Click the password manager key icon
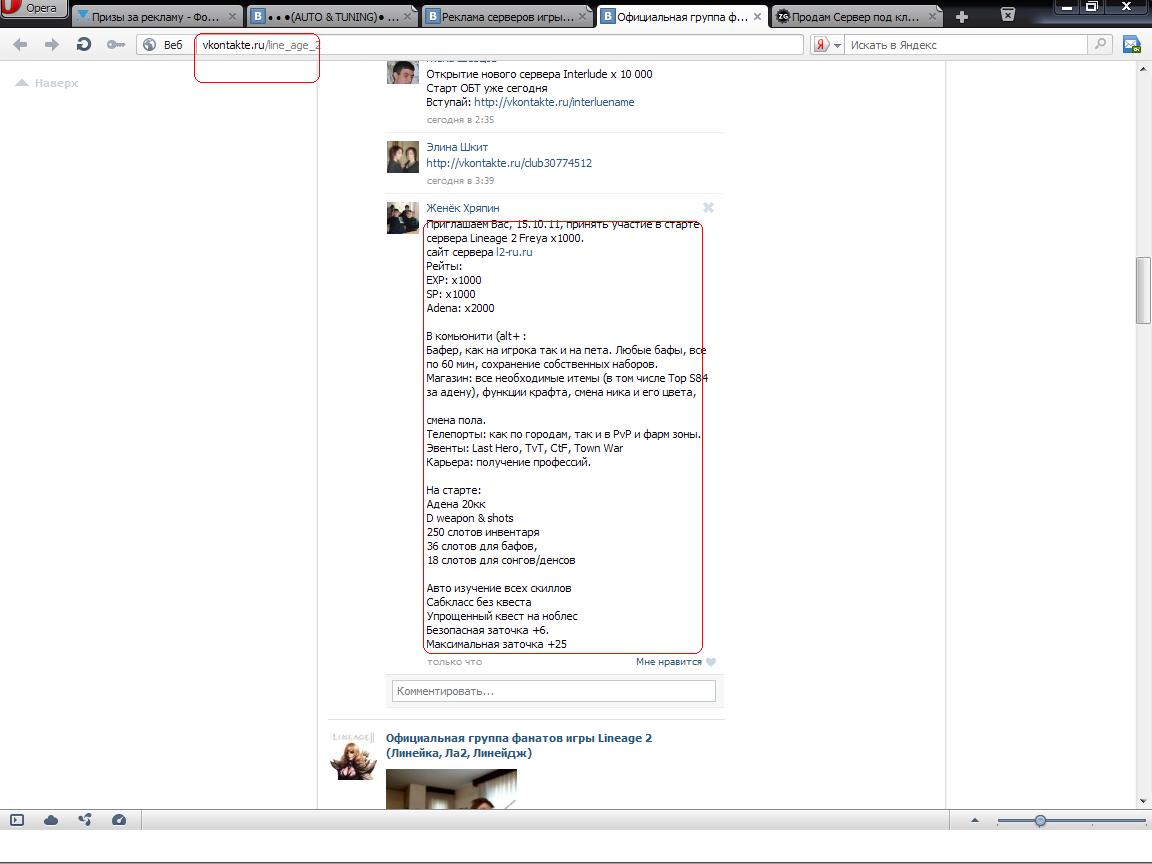This screenshot has height=864, width=1152. click(x=116, y=45)
